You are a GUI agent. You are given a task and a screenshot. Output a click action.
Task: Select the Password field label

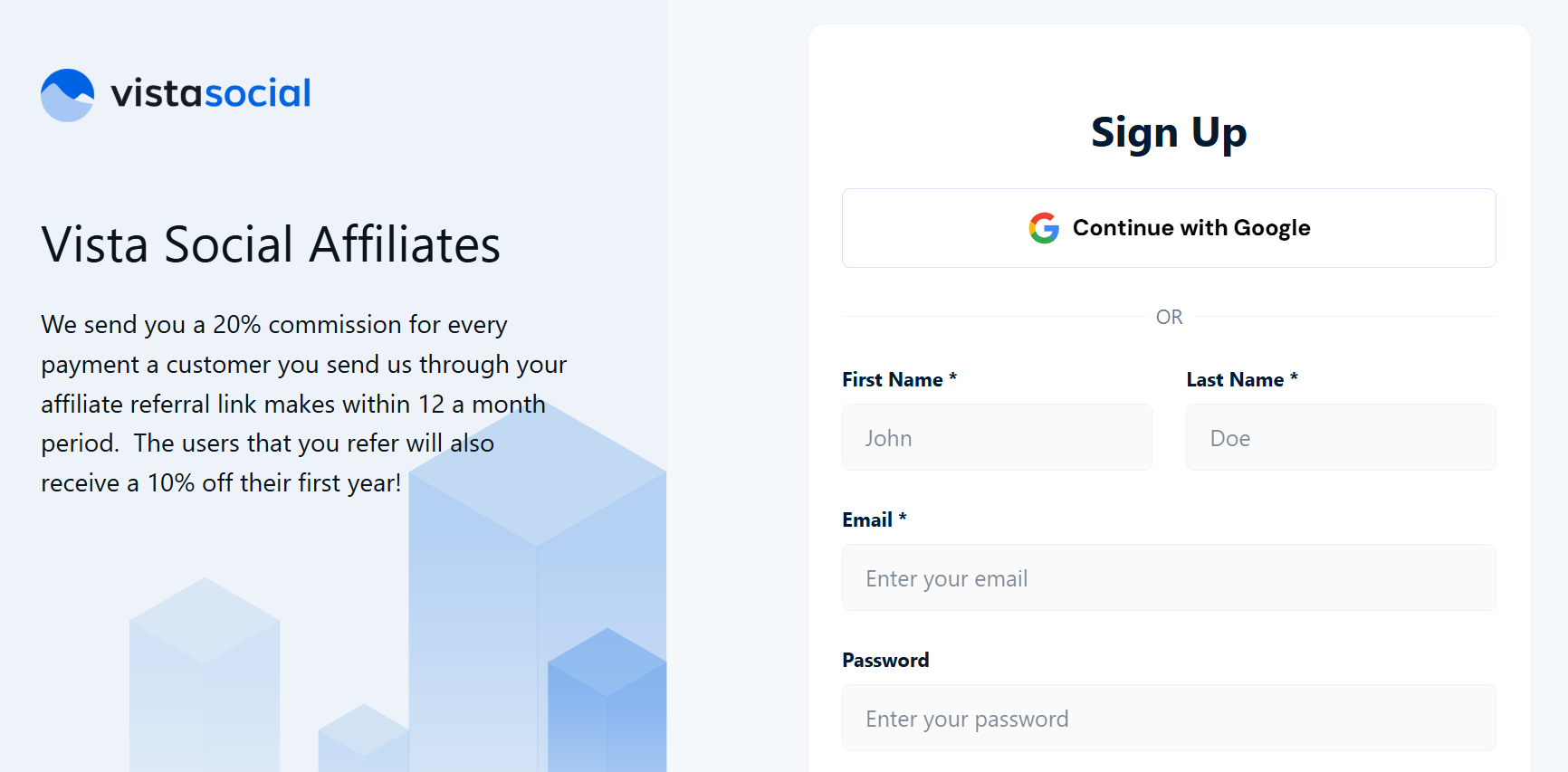click(885, 661)
